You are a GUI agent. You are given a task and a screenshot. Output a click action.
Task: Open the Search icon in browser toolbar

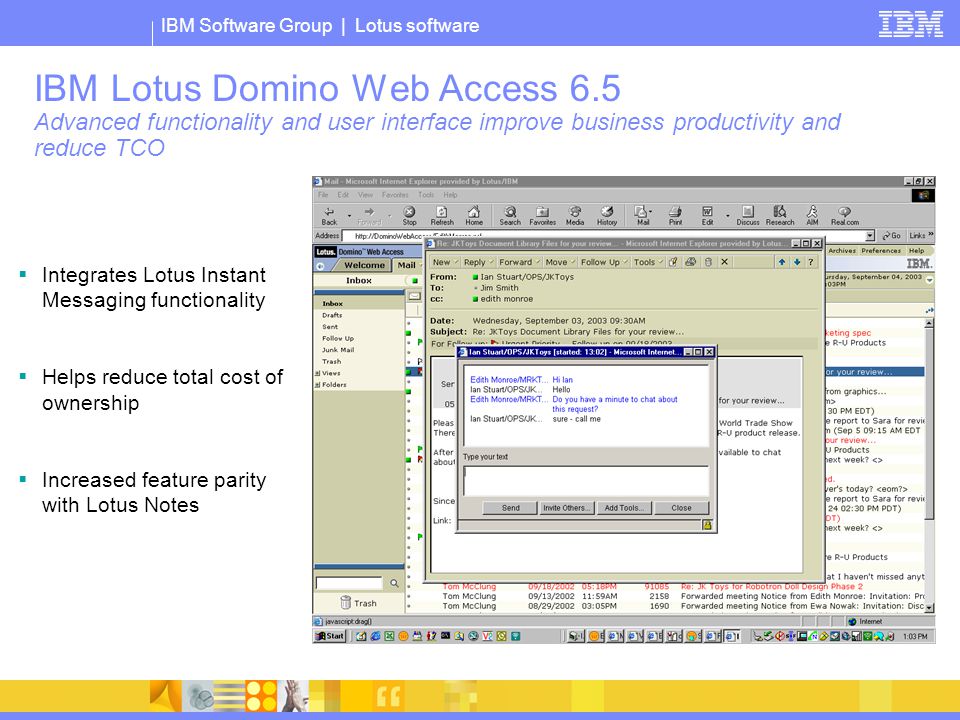(510, 216)
